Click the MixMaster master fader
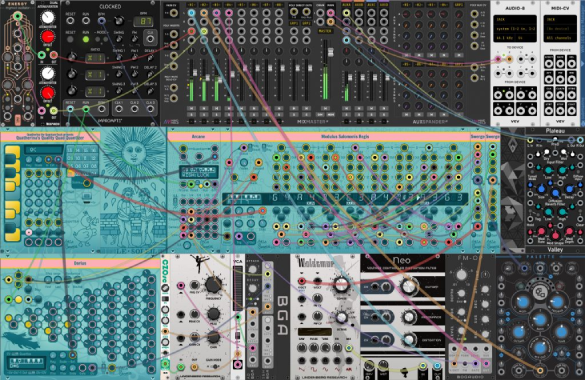585x380 pixels. [x=330, y=52]
